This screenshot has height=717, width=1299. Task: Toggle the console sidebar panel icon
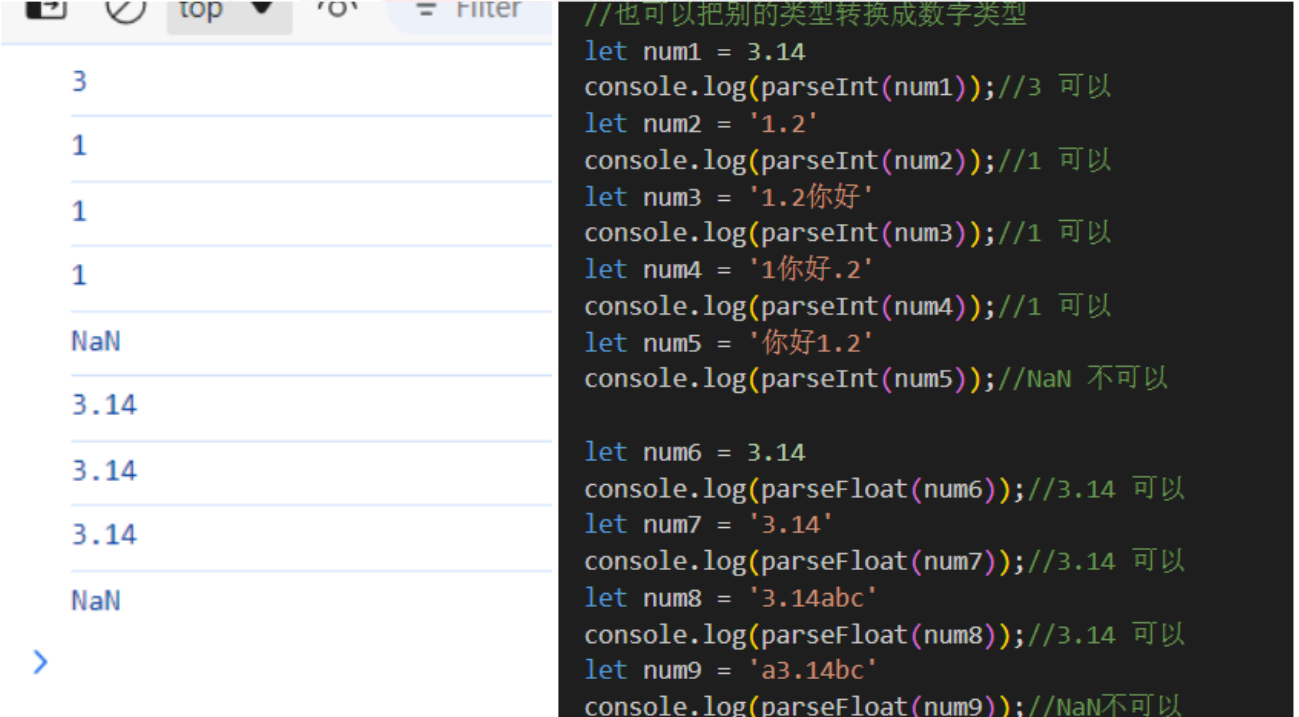coord(45,9)
